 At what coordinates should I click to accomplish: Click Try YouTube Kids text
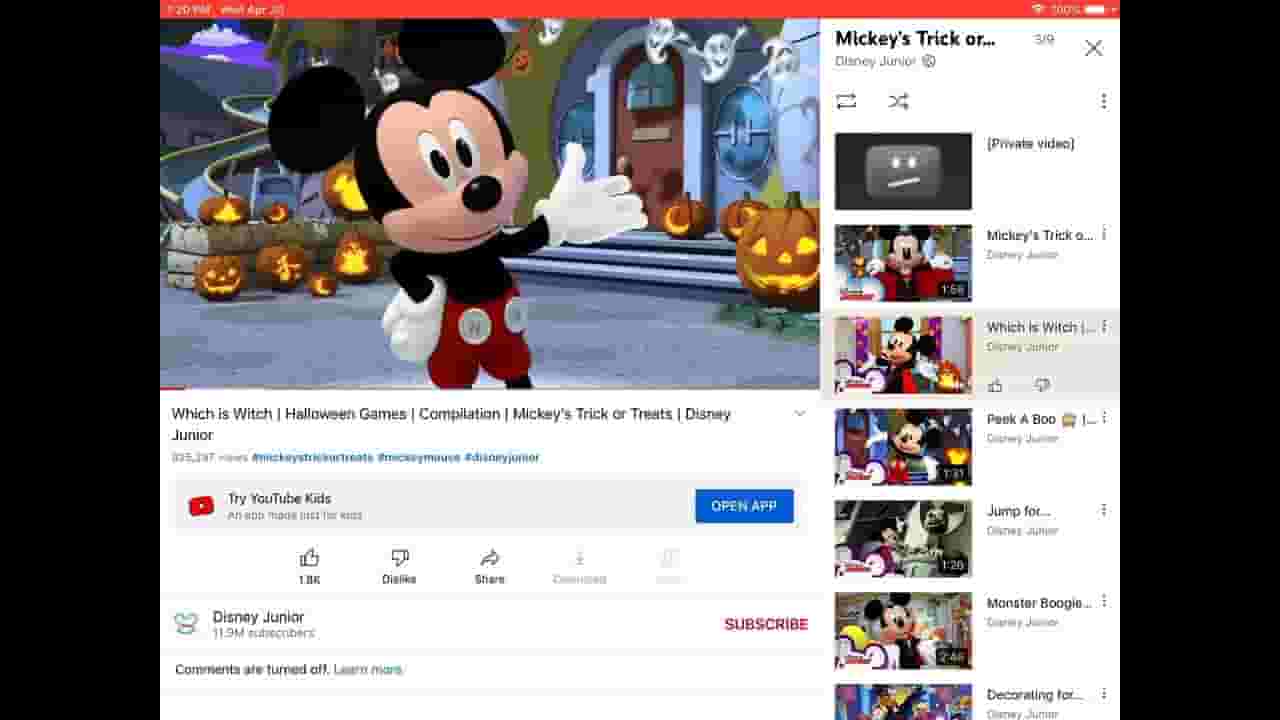pyautogui.click(x=279, y=498)
